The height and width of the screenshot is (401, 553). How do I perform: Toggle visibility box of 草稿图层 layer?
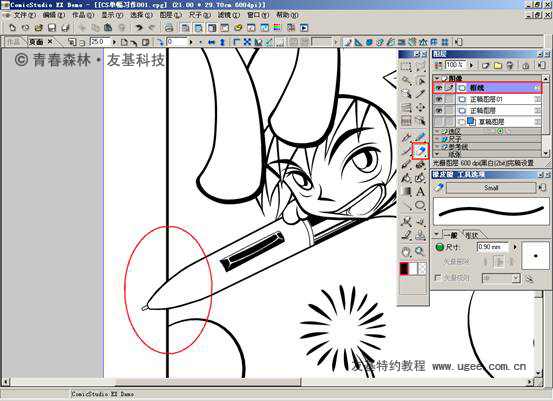tap(439, 122)
